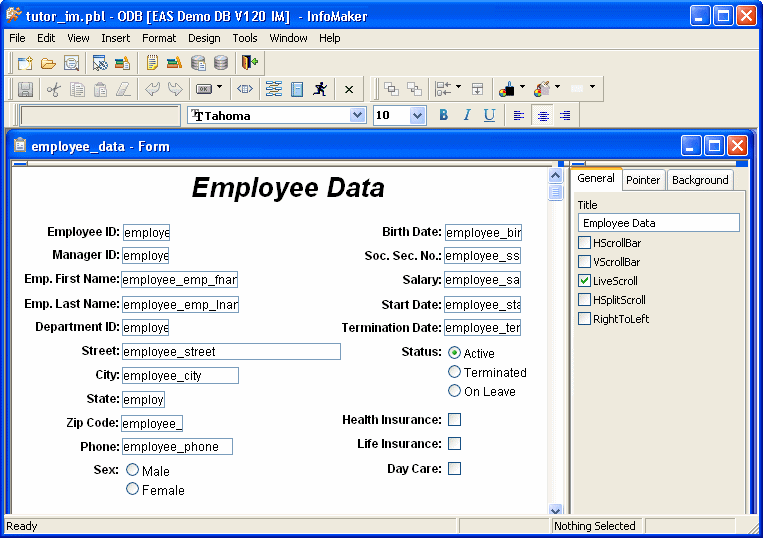Align text left
The image size is (763, 538).
pos(519,116)
